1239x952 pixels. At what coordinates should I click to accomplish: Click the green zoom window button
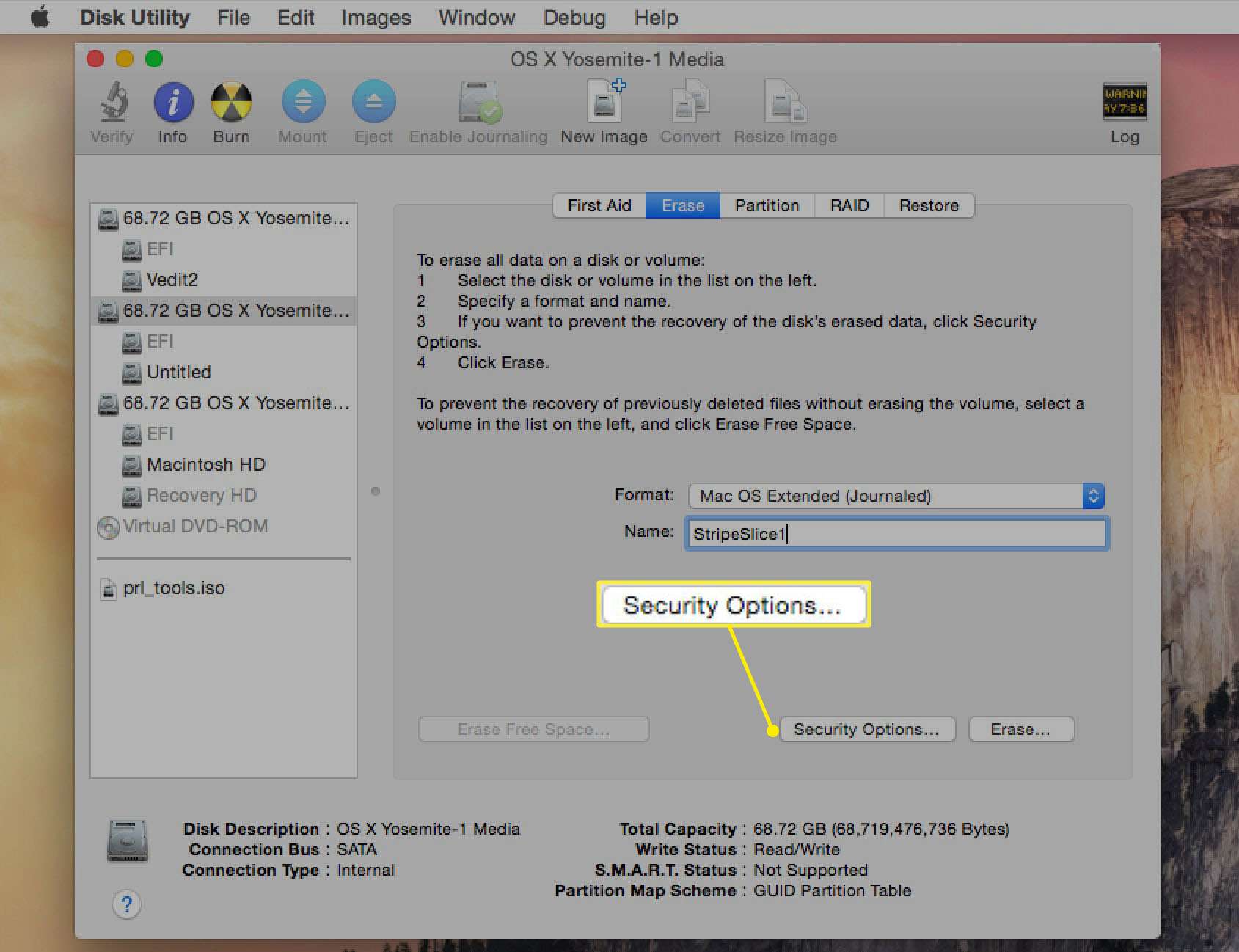click(x=154, y=59)
